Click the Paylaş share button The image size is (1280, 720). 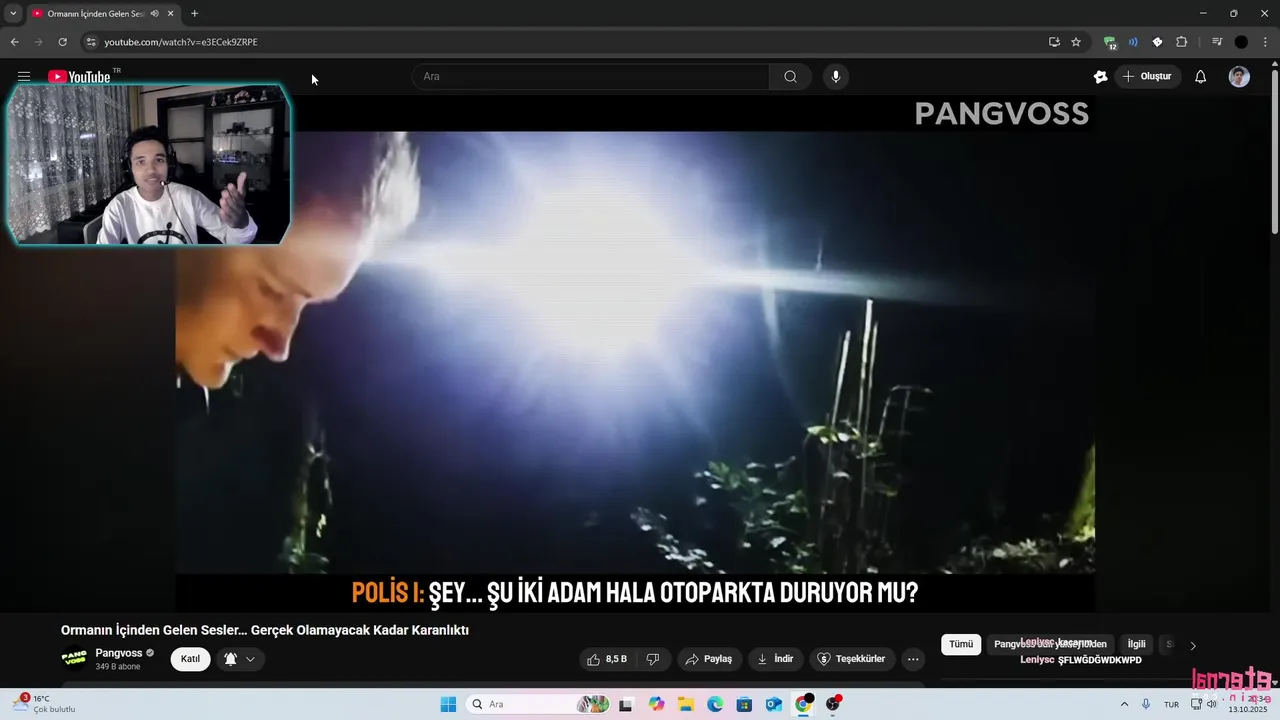click(709, 659)
